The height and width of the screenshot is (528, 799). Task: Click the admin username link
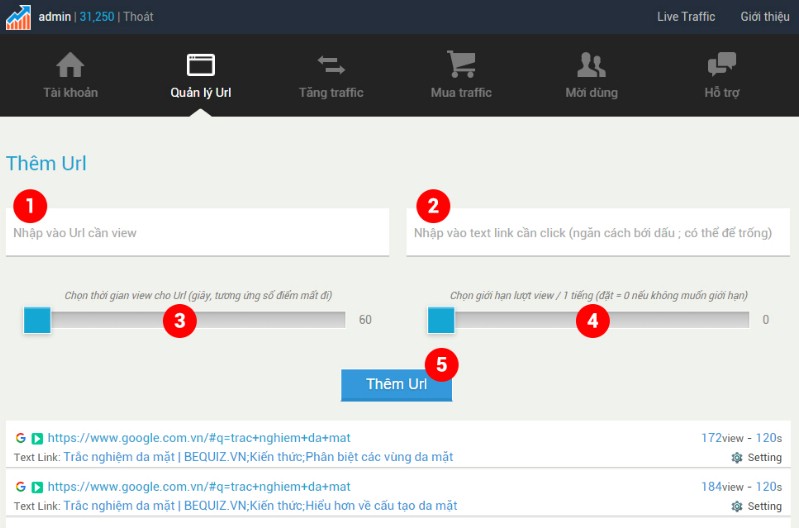click(x=55, y=17)
